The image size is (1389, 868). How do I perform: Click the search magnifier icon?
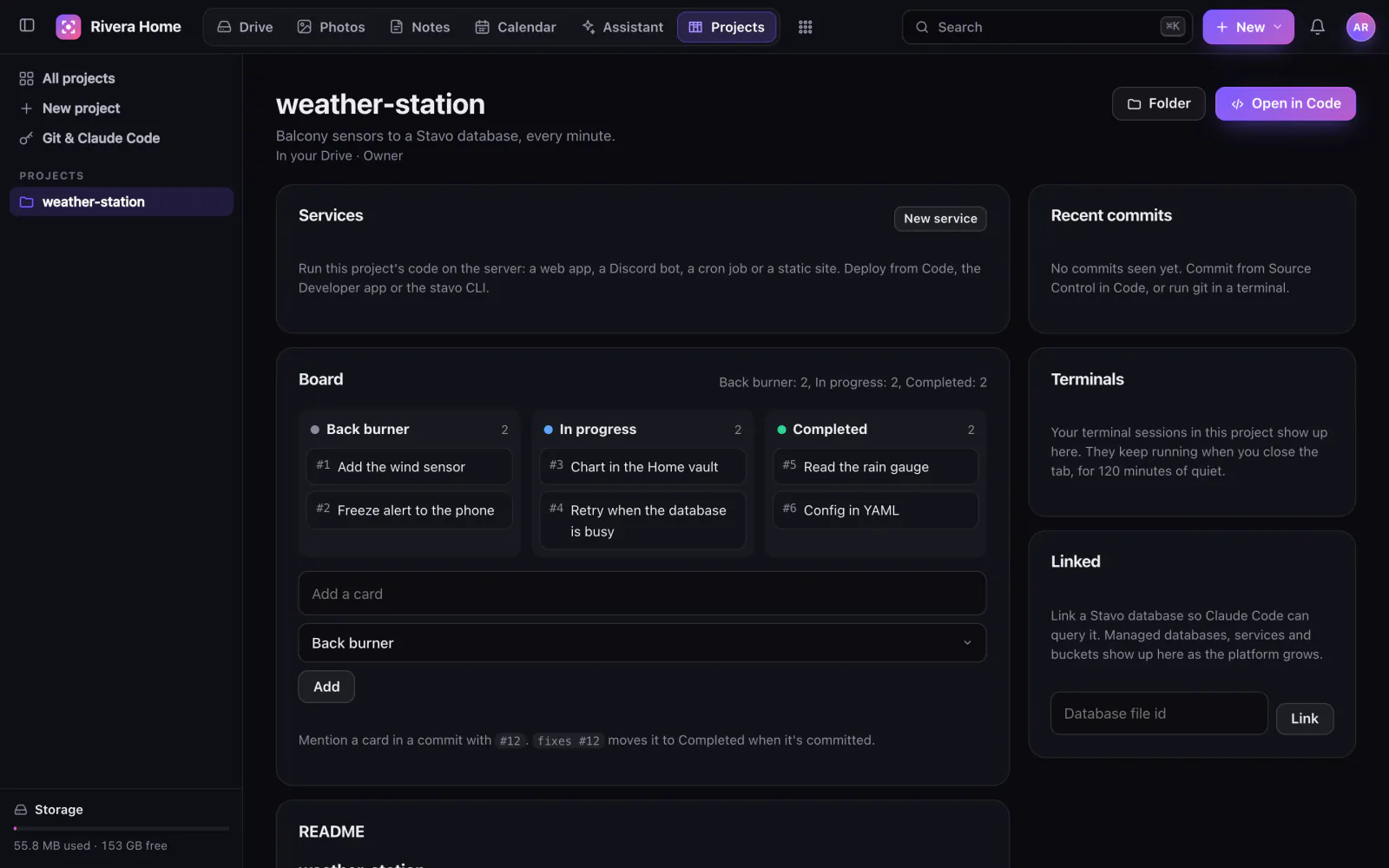click(x=922, y=27)
